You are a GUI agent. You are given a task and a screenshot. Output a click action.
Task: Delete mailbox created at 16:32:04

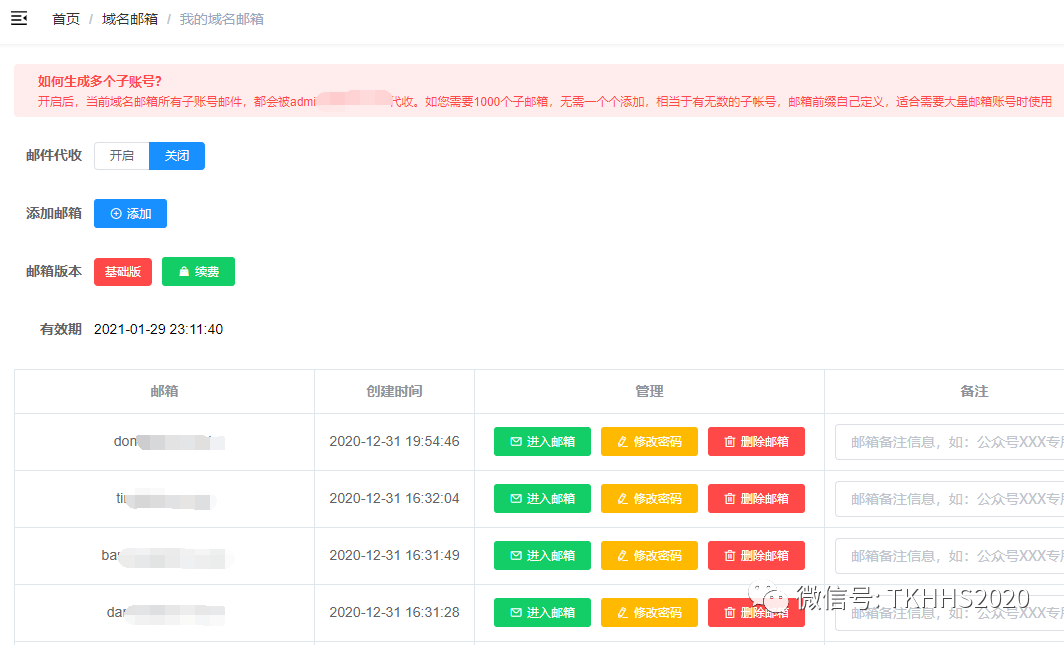[x=757, y=499]
